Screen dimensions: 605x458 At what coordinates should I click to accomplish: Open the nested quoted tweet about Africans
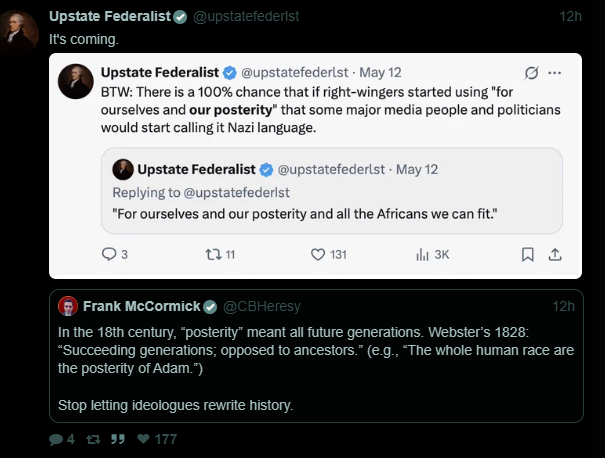click(x=331, y=191)
